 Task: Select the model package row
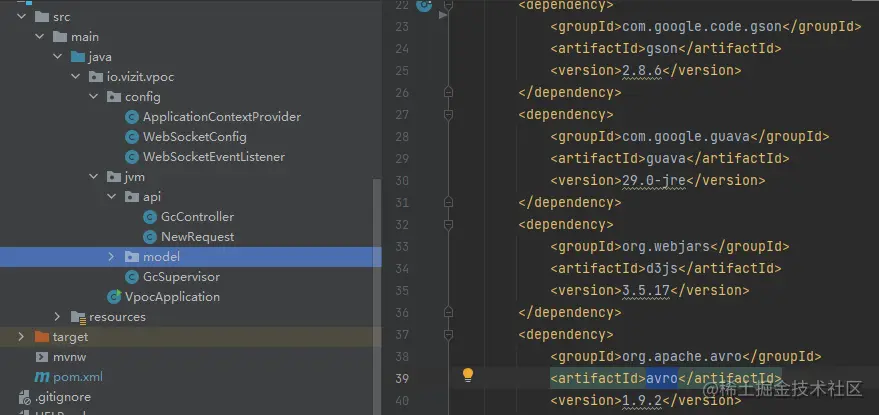(x=191, y=257)
